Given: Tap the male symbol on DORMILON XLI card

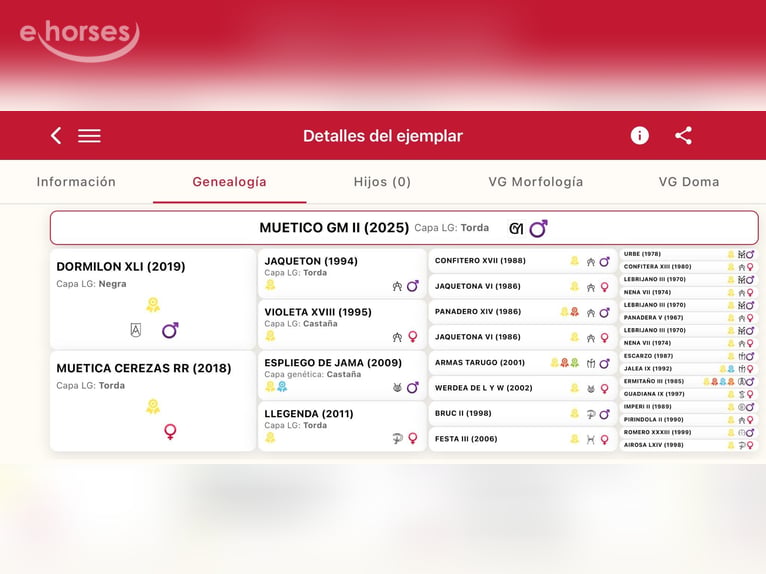Looking at the screenshot, I should point(170,331).
